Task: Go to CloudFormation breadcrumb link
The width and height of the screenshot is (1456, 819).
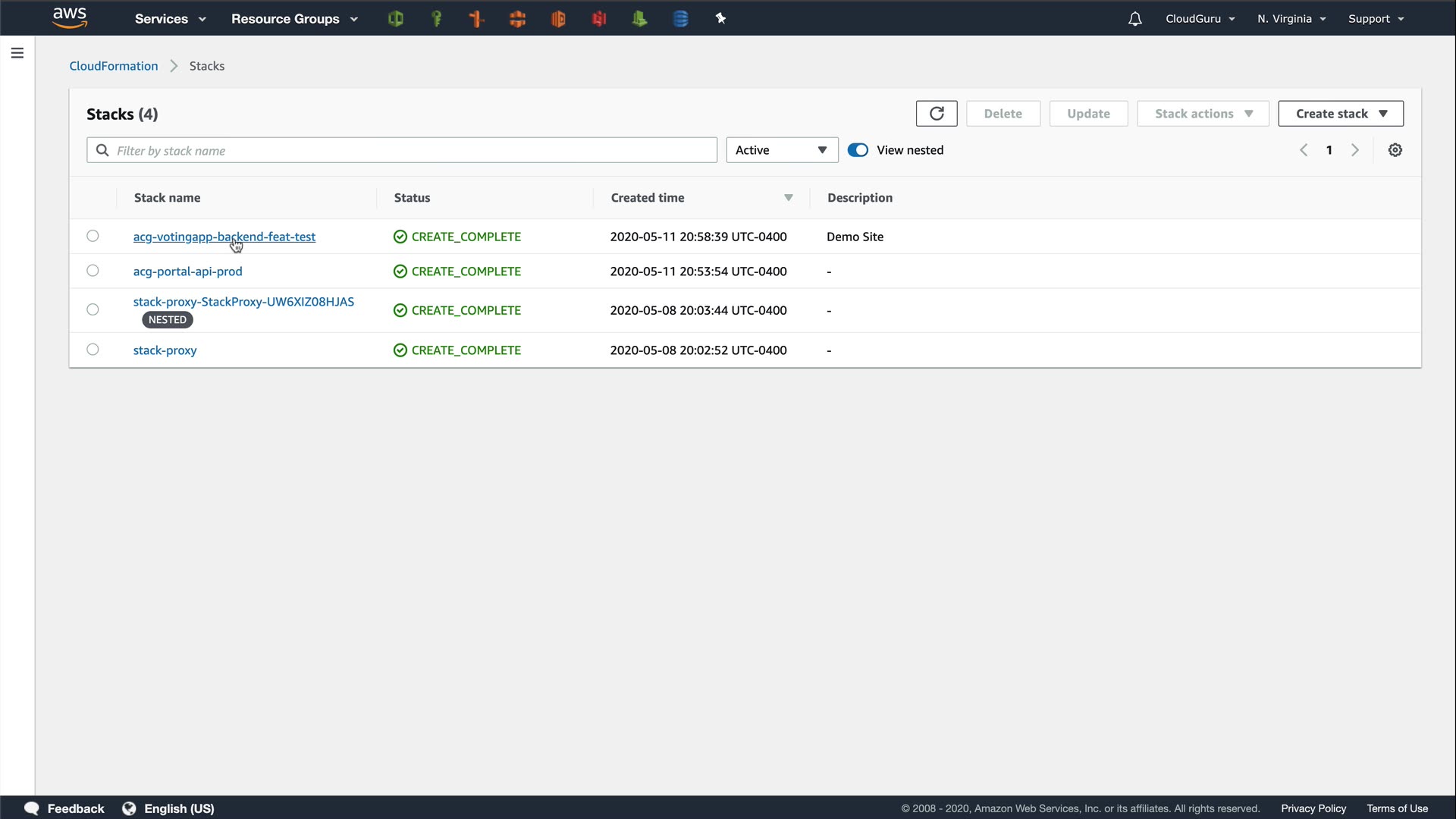Action: pyautogui.click(x=114, y=66)
